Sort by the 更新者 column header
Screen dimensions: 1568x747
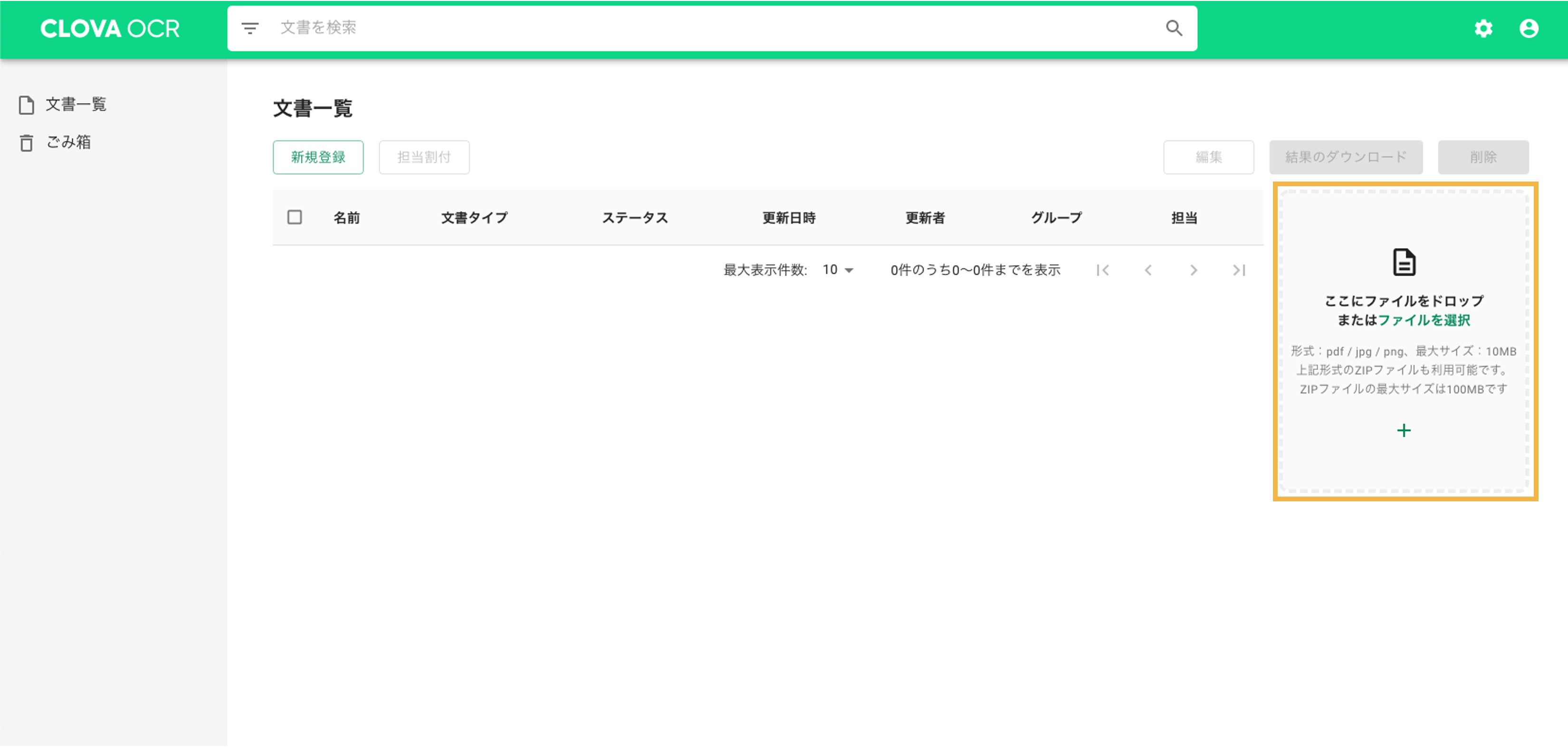925,218
